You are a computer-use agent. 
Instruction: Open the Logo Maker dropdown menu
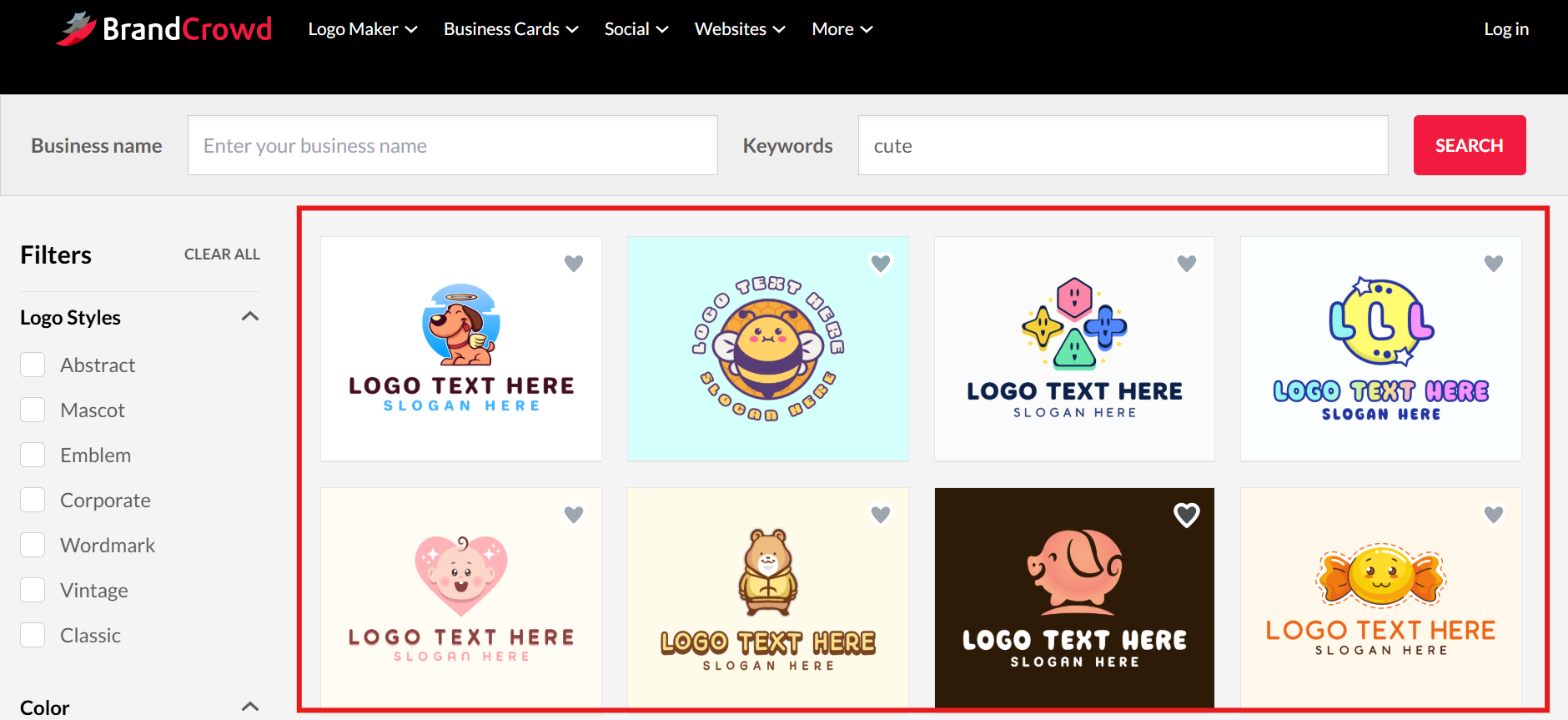pos(363,29)
